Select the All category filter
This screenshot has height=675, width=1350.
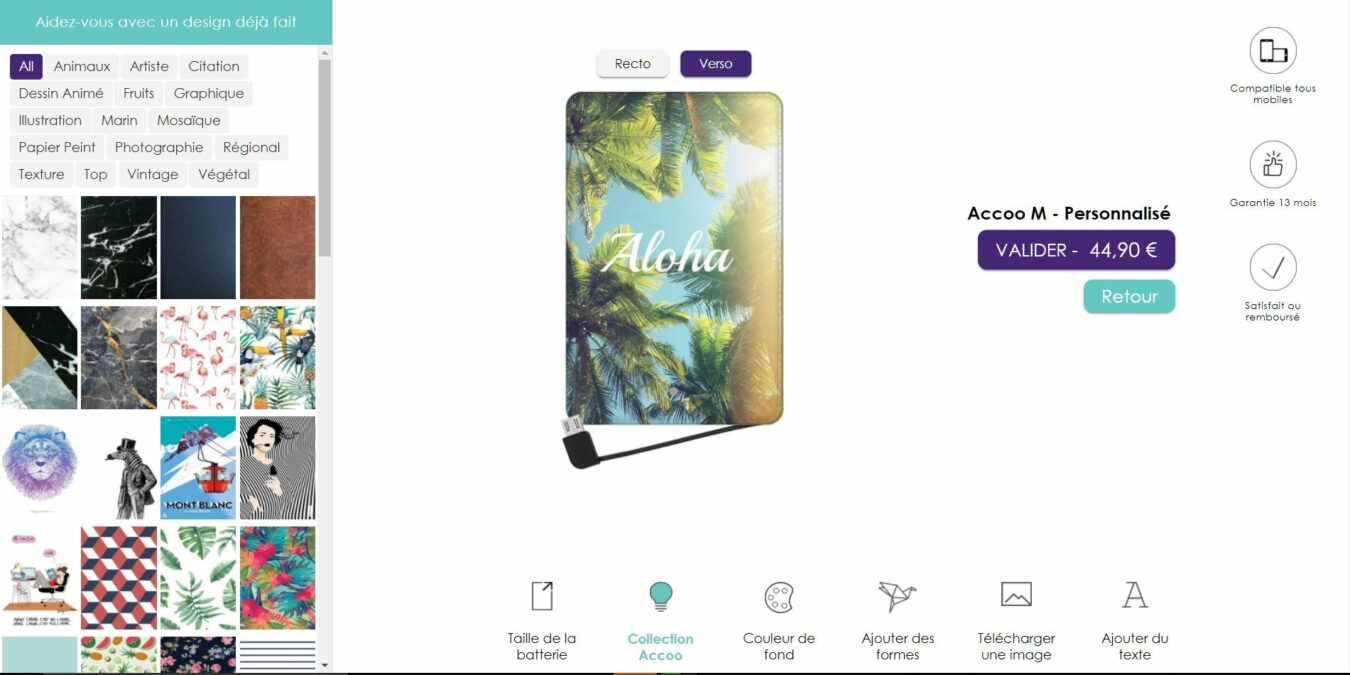tap(26, 66)
